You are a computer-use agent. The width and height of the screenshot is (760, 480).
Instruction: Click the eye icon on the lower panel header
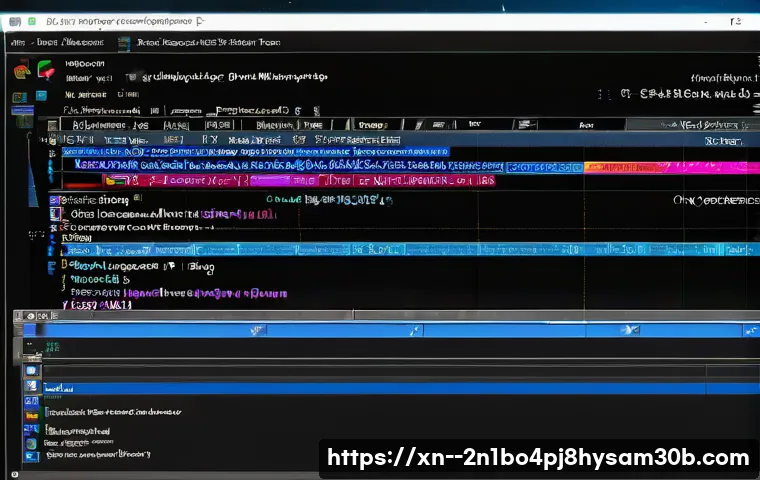[x=31, y=316]
